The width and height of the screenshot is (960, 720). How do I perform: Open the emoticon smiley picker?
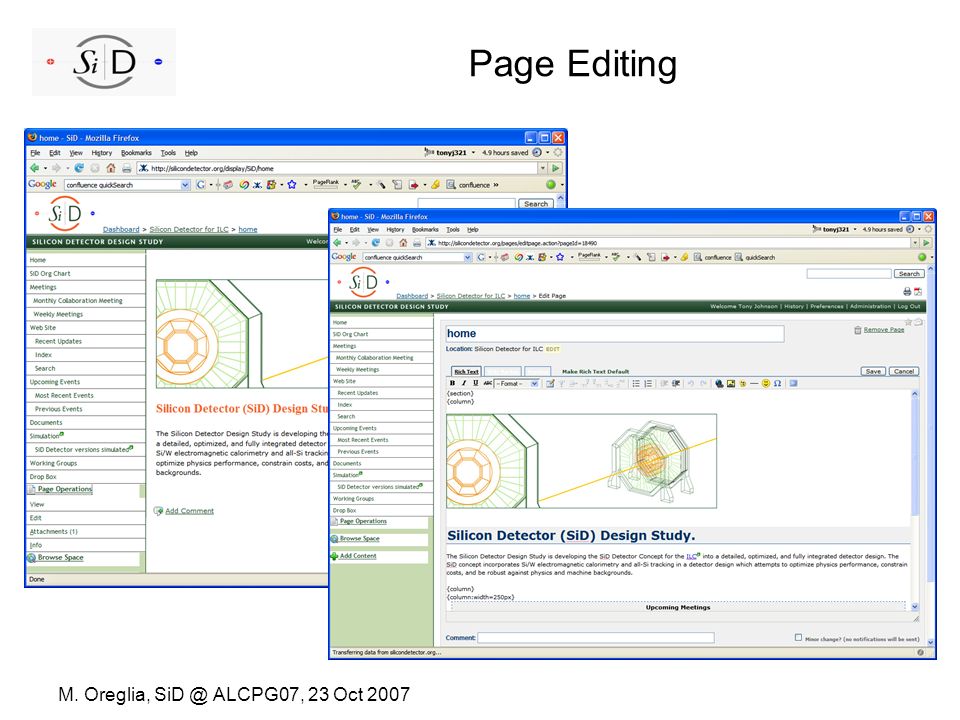(x=766, y=383)
